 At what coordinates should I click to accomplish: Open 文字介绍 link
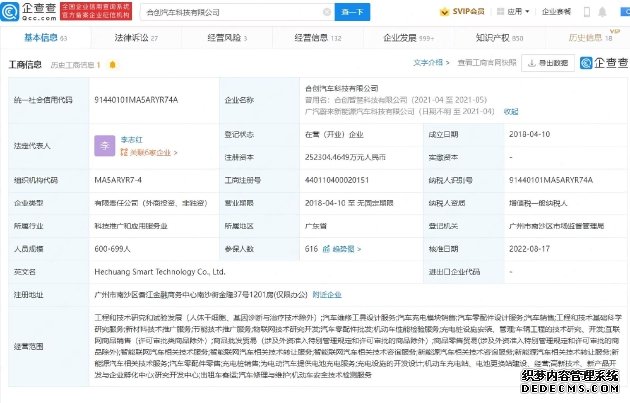pyautogui.click(x=431, y=63)
